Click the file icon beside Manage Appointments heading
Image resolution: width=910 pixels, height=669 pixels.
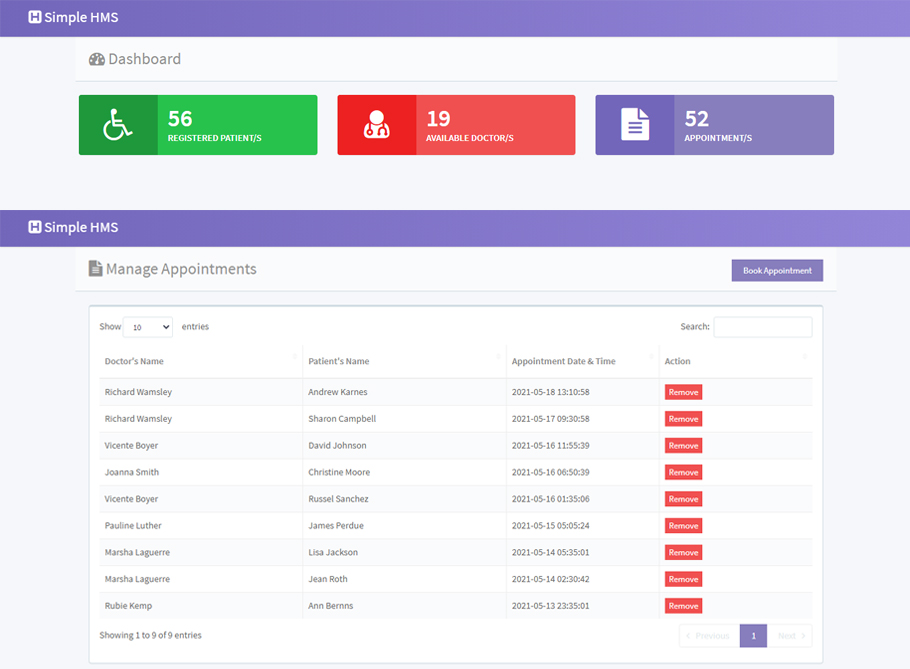coord(95,269)
